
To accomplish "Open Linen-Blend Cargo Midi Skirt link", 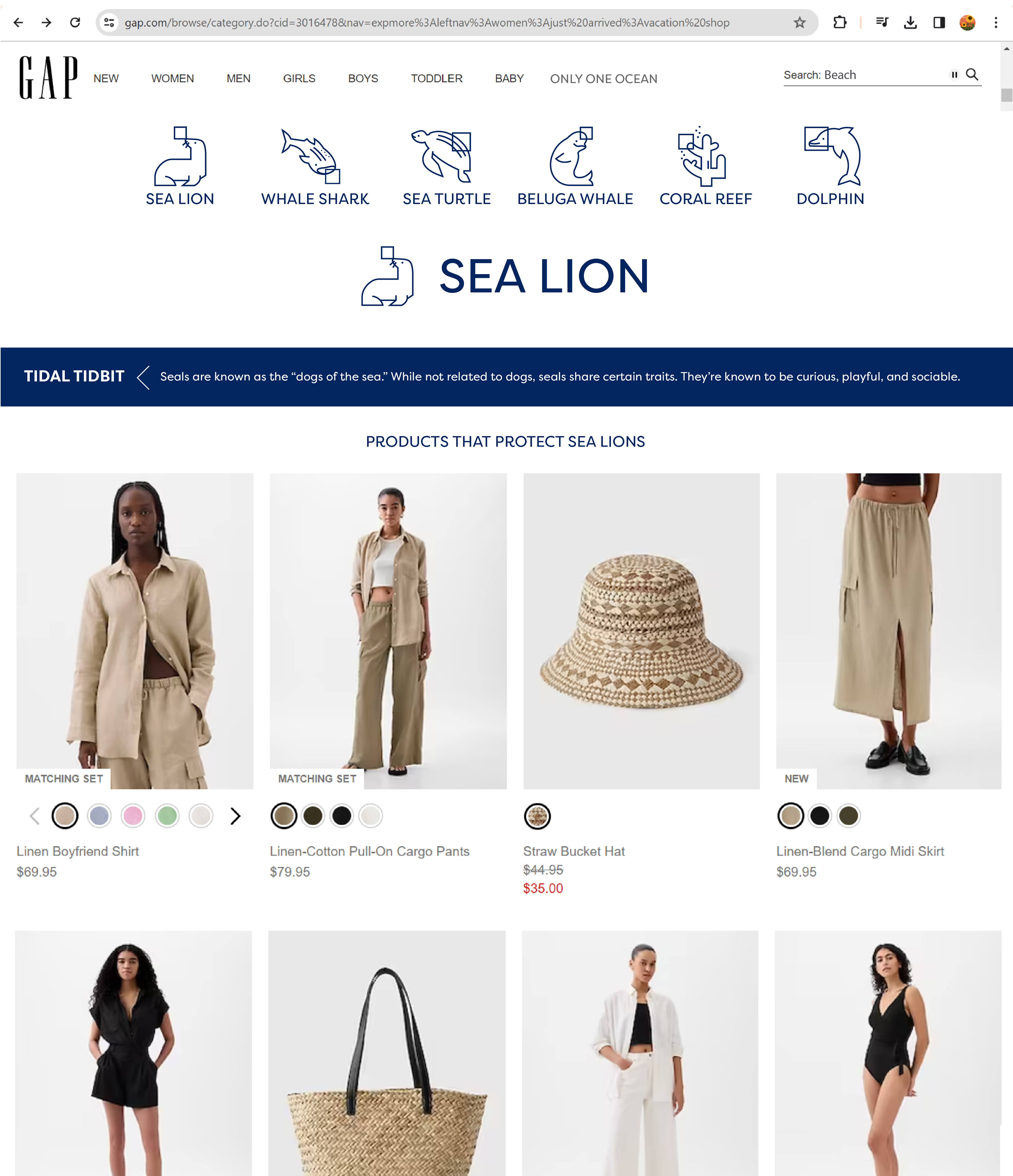I will pos(860,851).
